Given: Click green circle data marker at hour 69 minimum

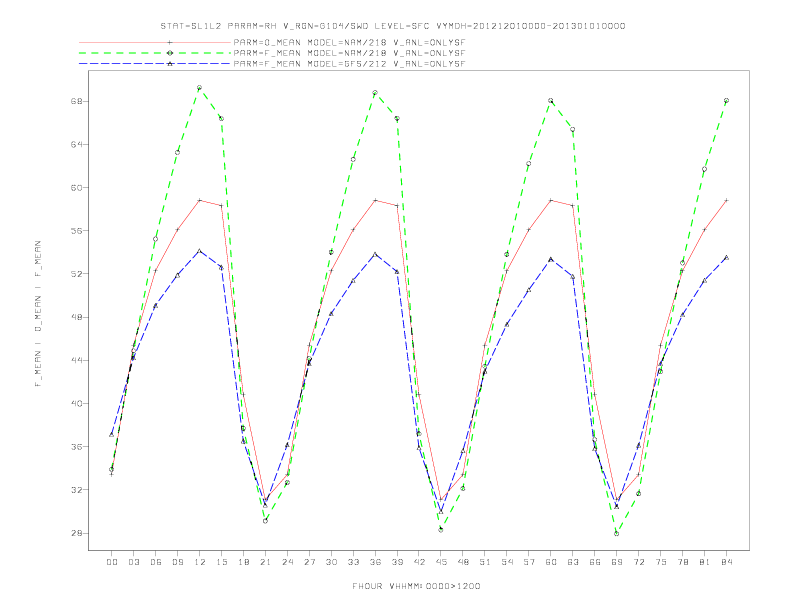Looking at the screenshot, I should pyautogui.click(x=617, y=533).
